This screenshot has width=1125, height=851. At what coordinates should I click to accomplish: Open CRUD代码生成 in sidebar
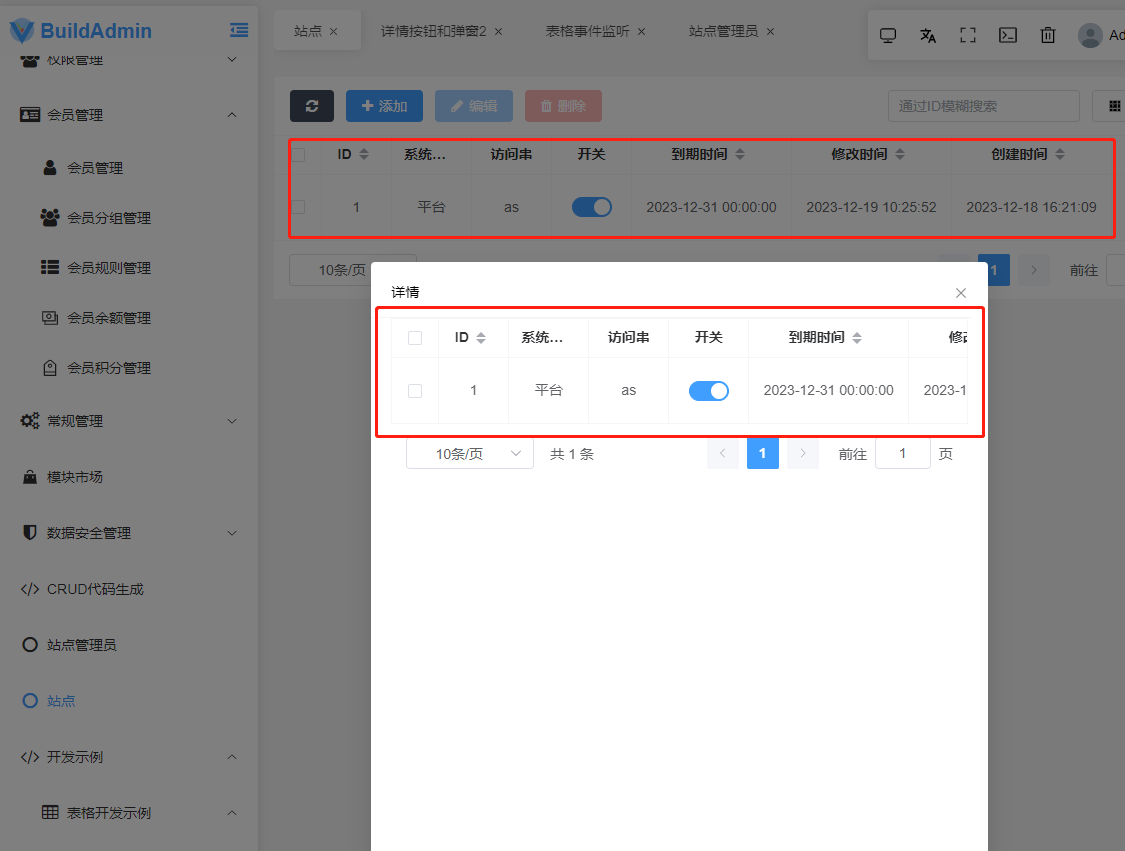[x=95, y=589]
